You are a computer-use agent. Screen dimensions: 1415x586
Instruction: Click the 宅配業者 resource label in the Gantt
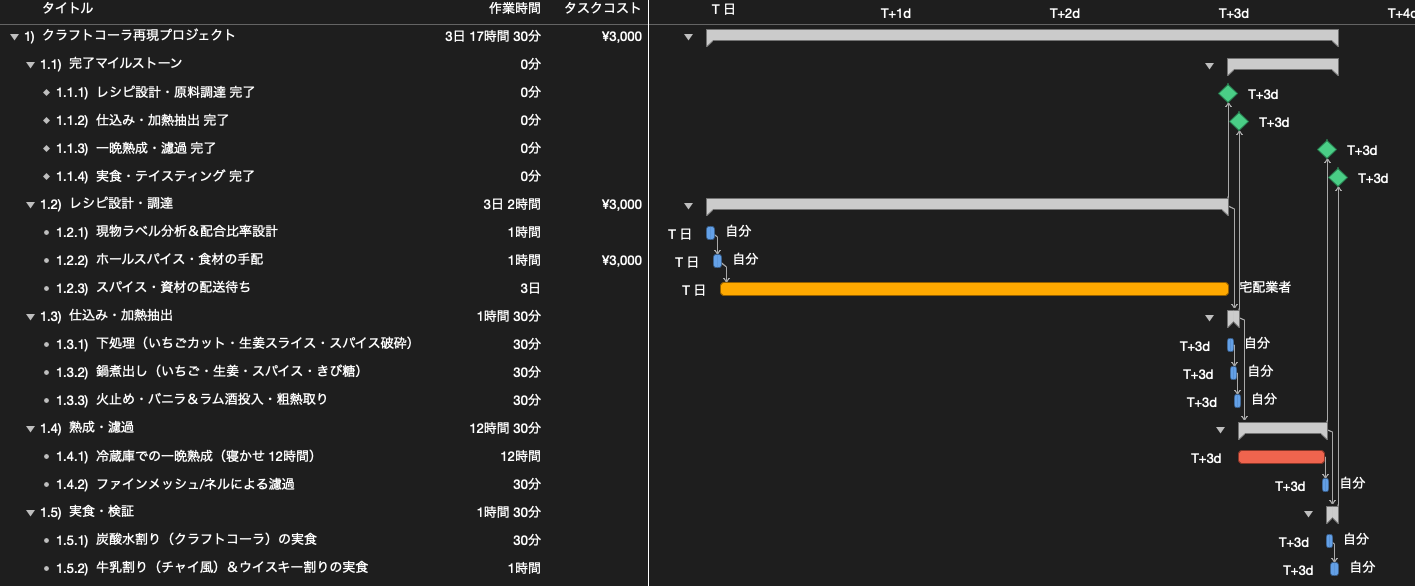(x=1265, y=288)
